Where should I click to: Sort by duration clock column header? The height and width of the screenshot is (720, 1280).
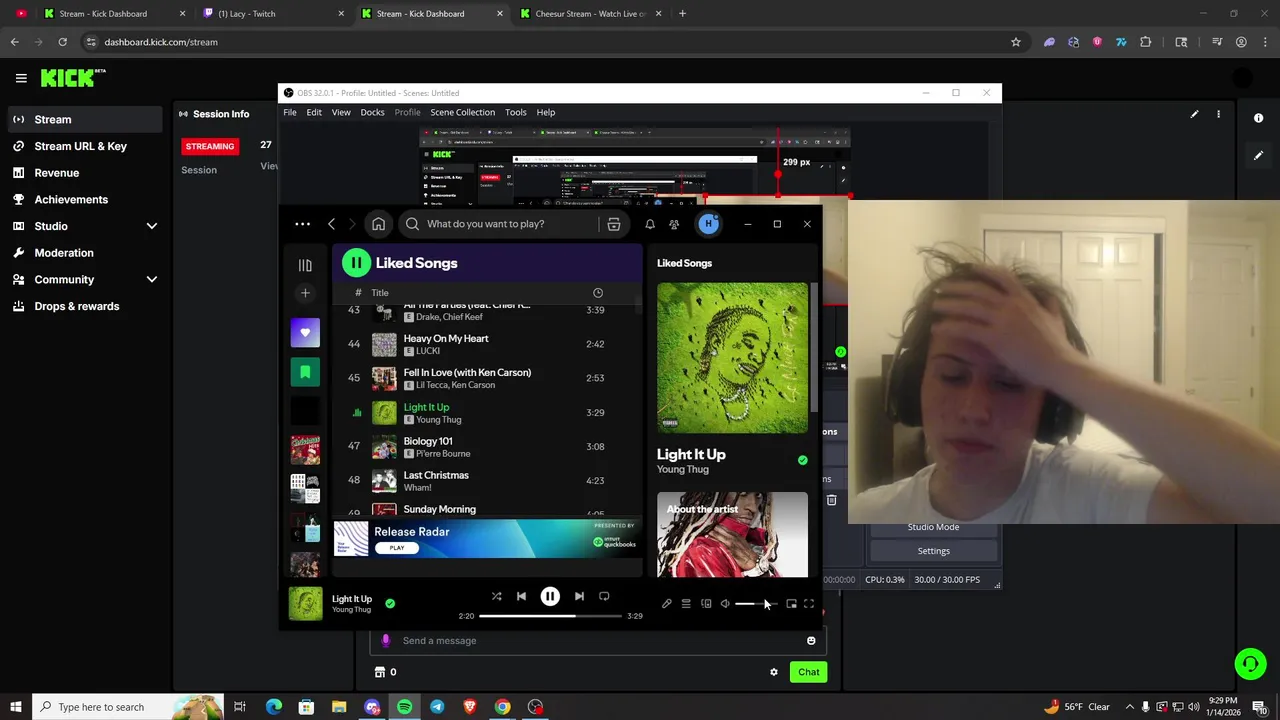[x=598, y=293]
